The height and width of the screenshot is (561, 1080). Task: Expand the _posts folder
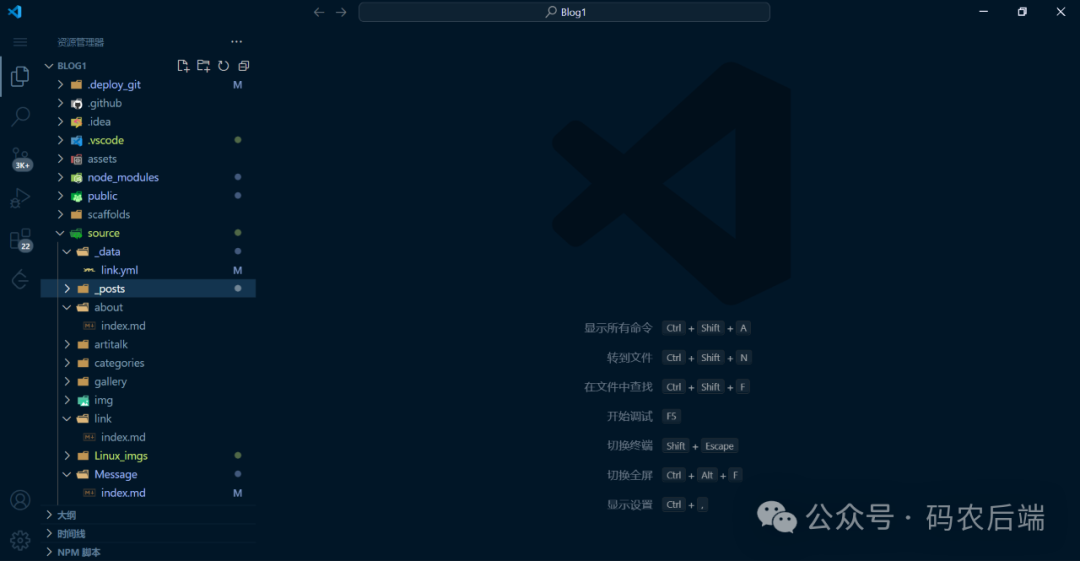pyautogui.click(x=67, y=289)
